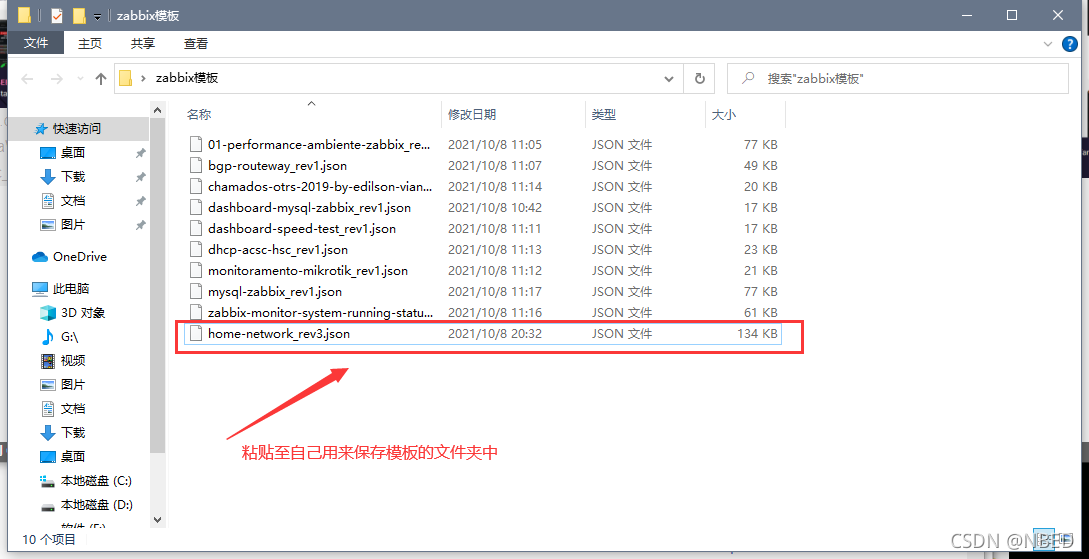
Task: Open 快速访问 in the navigation pane
Action: [x=76, y=128]
